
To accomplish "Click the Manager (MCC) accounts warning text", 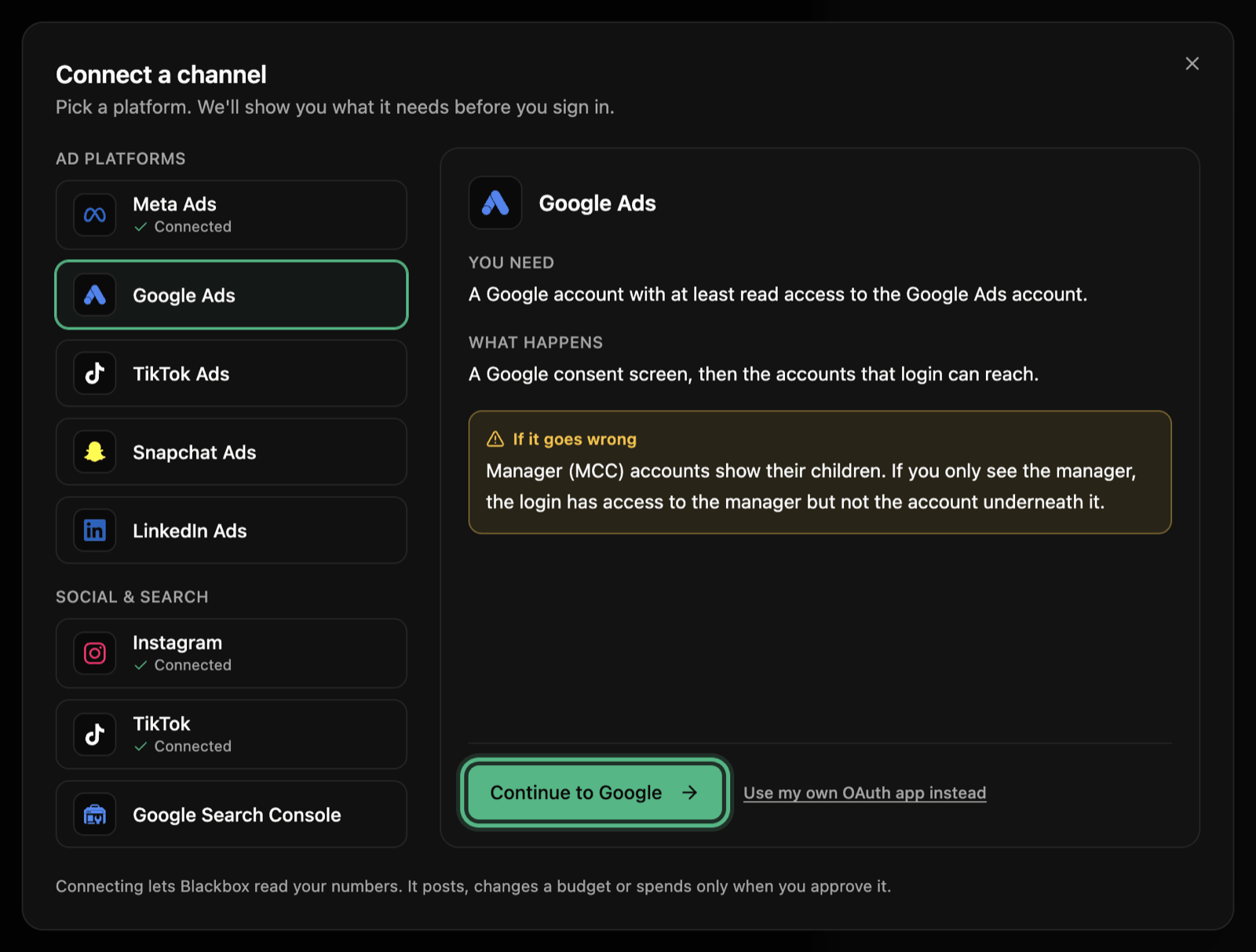I will (811, 487).
